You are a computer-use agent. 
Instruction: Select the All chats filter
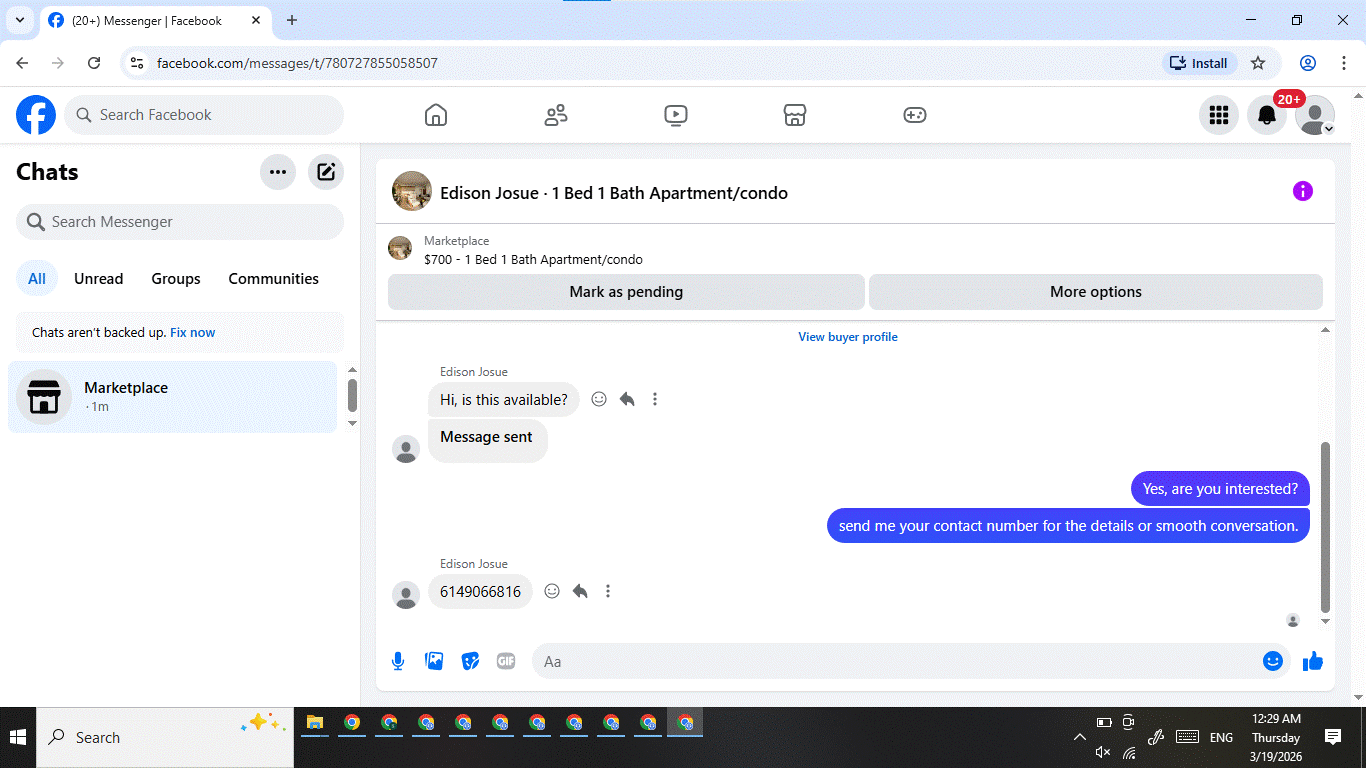pyautogui.click(x=37, y=279)
